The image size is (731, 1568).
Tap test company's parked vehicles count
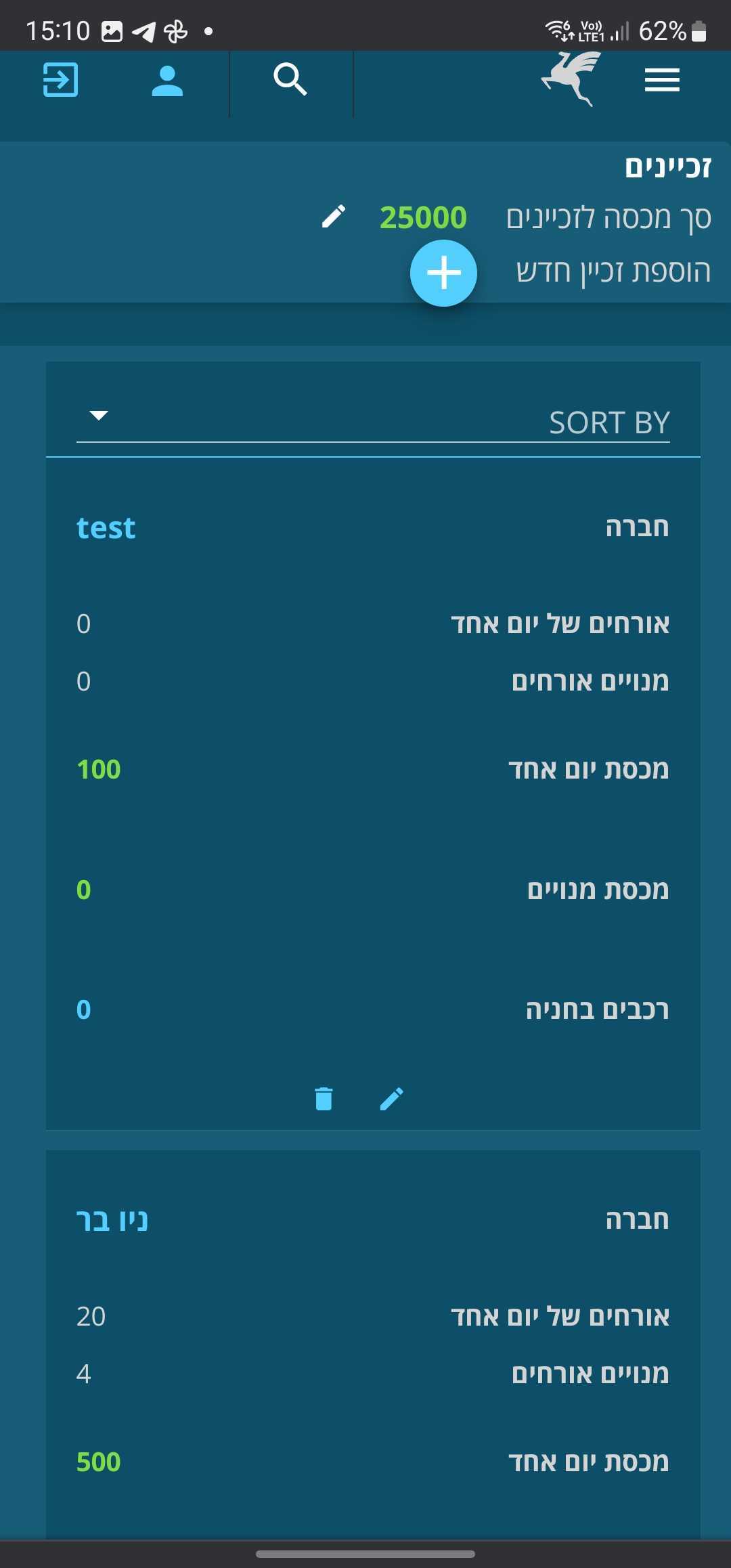[84, 1009]
